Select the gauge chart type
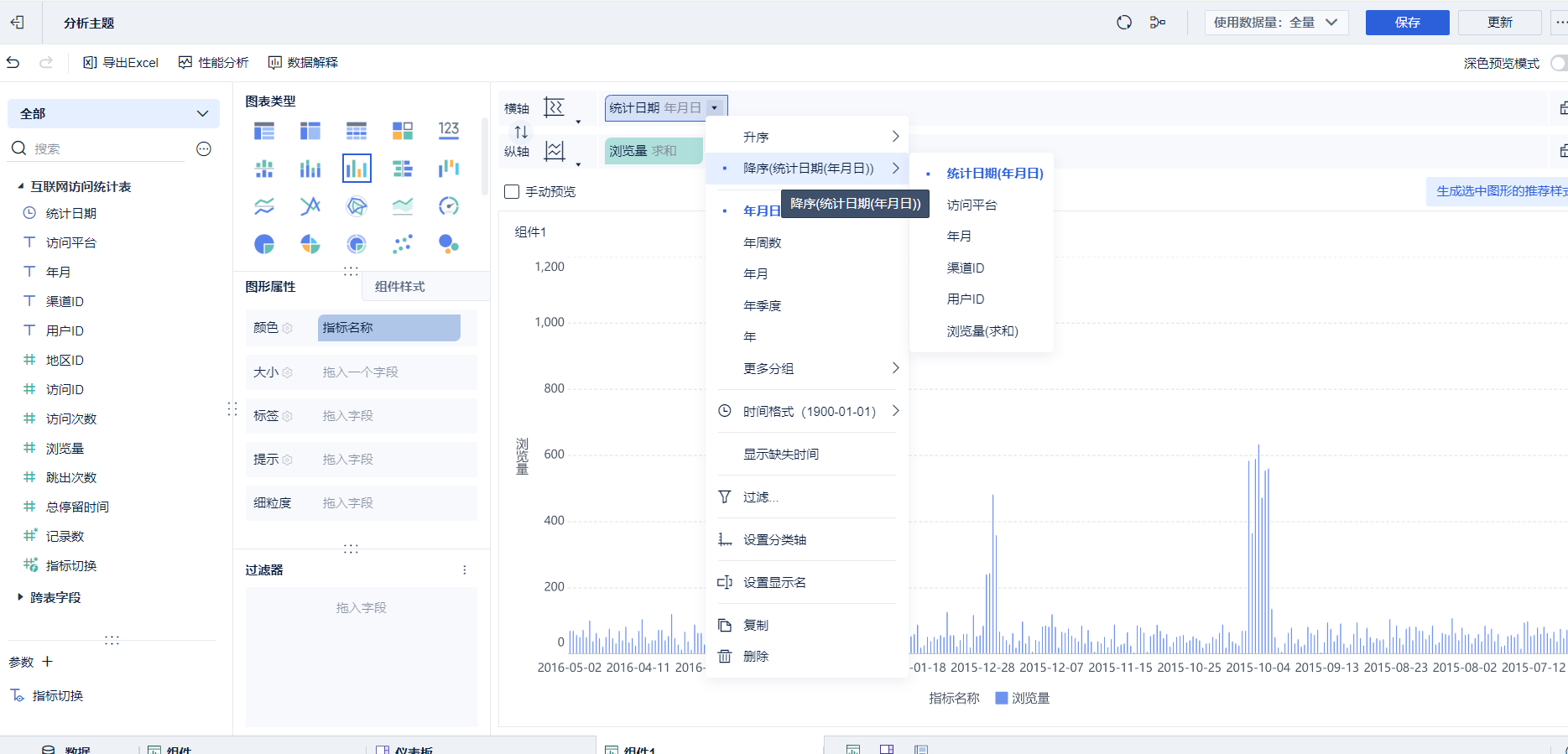 coord(449,206)
